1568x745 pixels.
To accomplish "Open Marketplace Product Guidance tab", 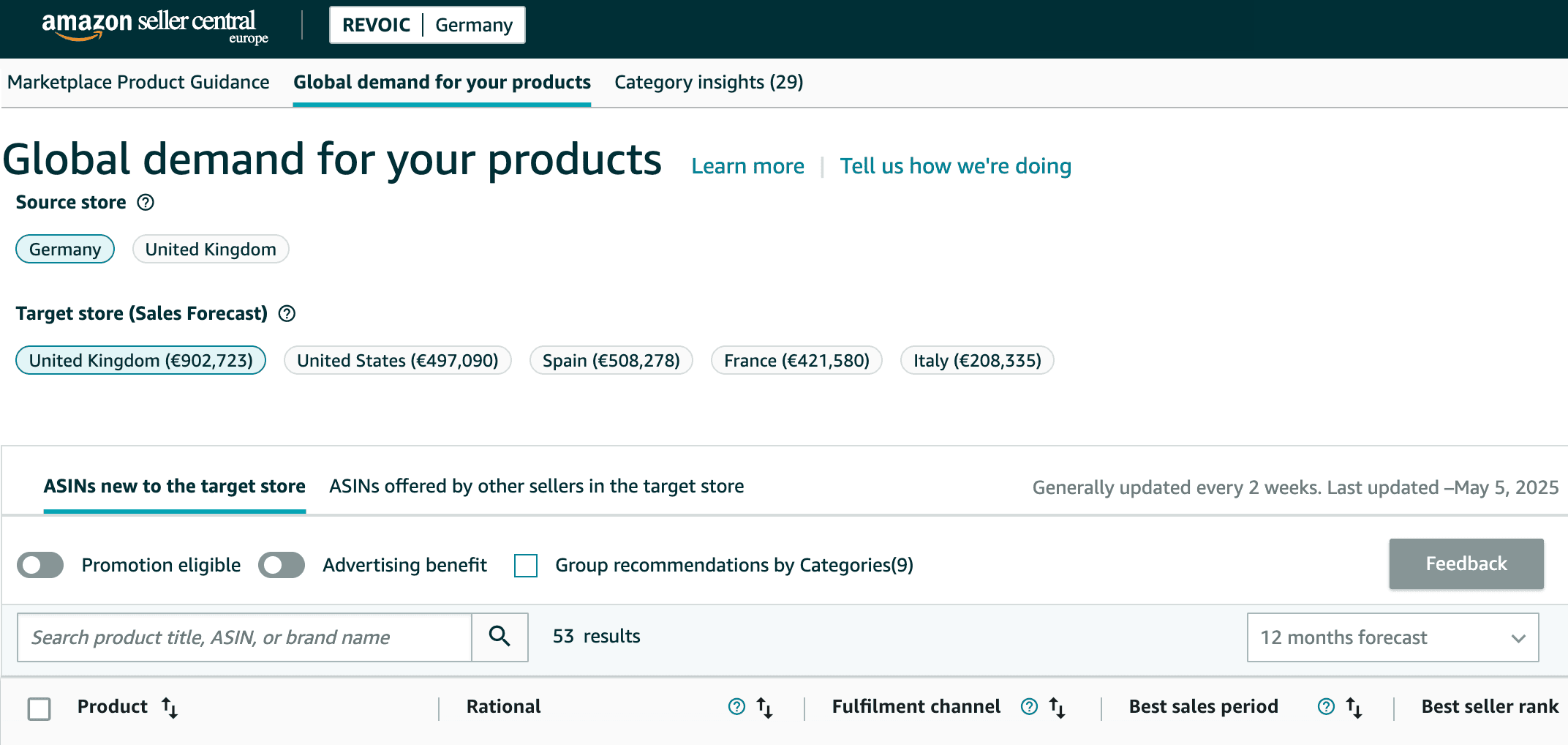I will pyautogui.click(x=138, y=82).
